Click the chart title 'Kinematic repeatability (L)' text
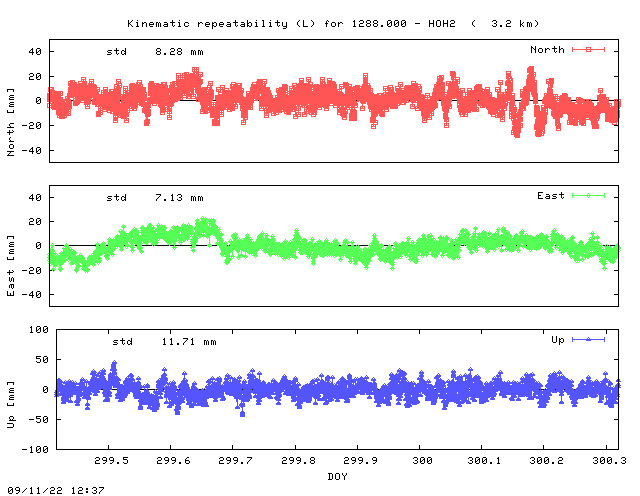The width and height of the screenshot is (640, 496). 221,24
